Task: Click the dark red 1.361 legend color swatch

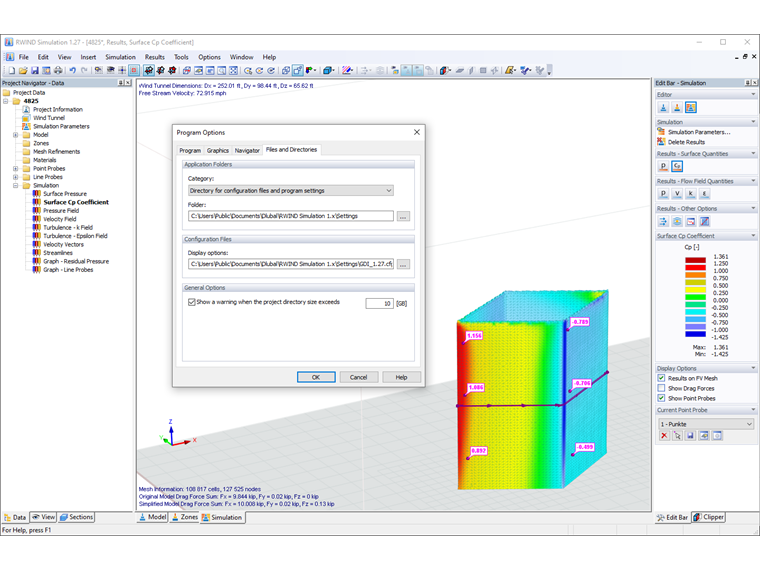Action: coord(695,260)
